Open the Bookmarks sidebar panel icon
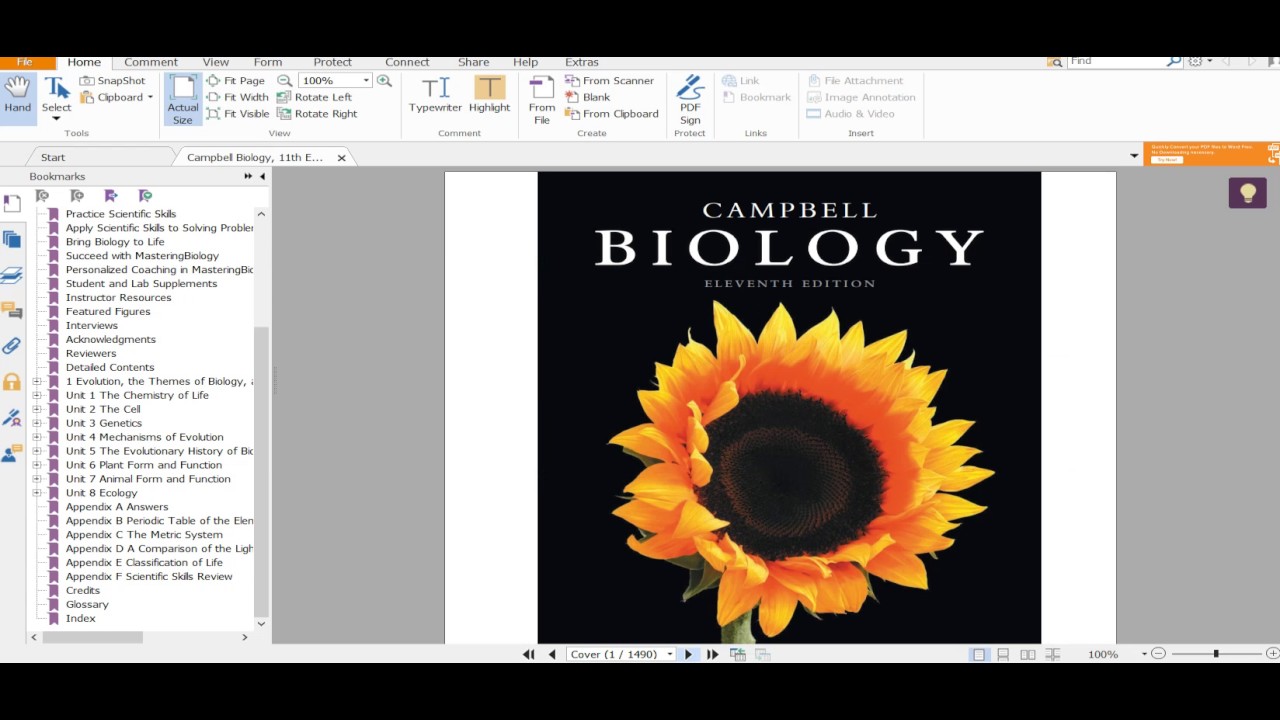The width and height of the screenshot is (1280, 720). click(12, 203)
